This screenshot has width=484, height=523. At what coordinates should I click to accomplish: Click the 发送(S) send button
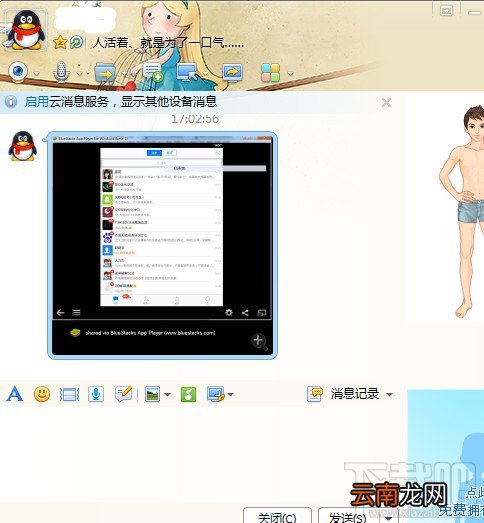[x=347, y=516]
